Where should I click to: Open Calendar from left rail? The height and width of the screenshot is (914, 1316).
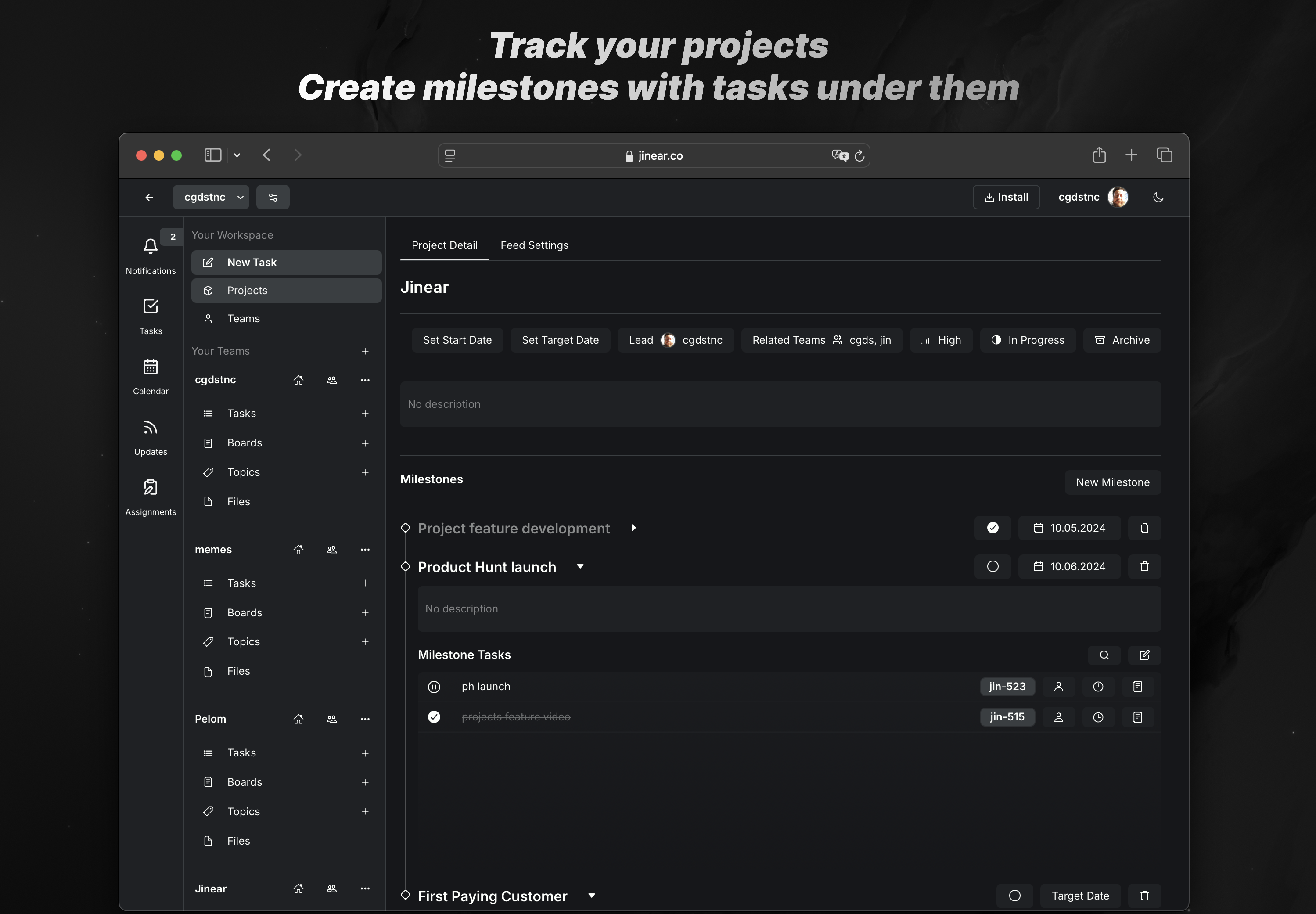pos(150,367)
